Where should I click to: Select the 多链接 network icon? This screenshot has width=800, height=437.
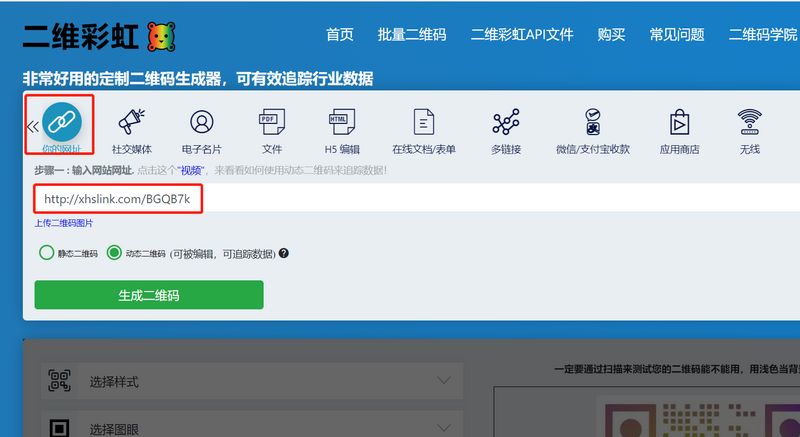[506, 122]
